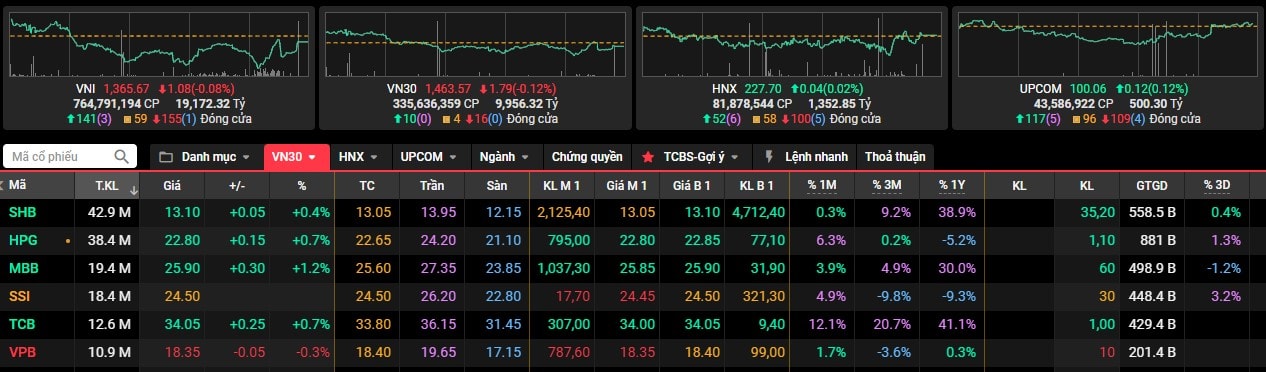Open the Chứng quyền tab
Image resolution: width=1266 pixels, height=372 pixels.
(587, 157)
